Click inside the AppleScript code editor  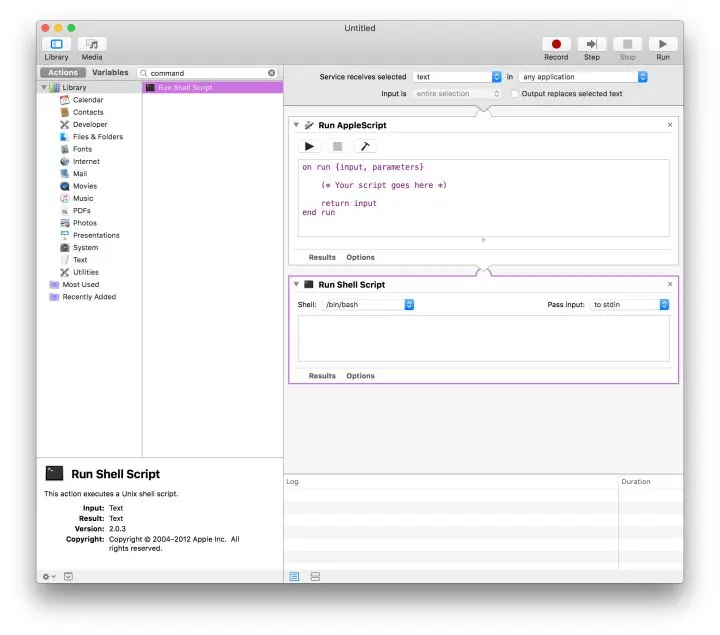(x=484, y=198)
